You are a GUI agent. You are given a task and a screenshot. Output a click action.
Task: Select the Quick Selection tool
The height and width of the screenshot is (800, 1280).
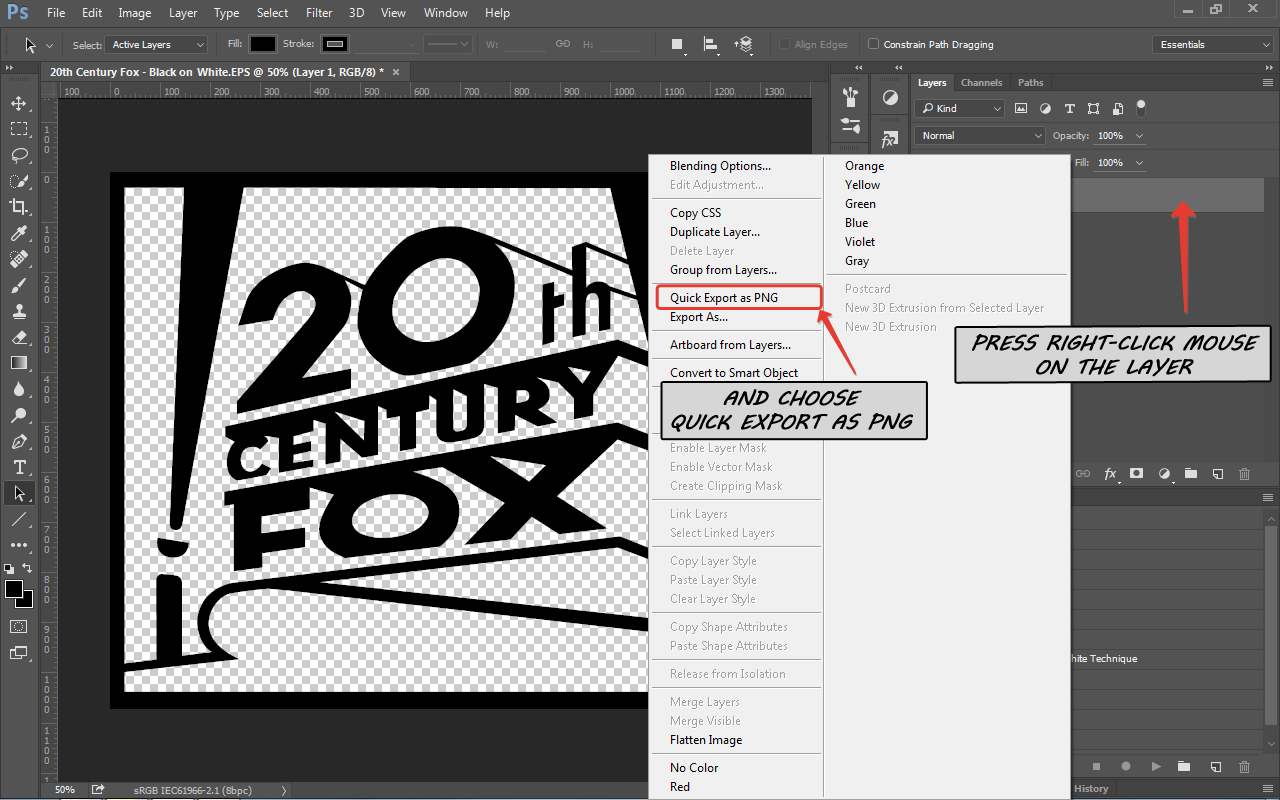(19, 181)
